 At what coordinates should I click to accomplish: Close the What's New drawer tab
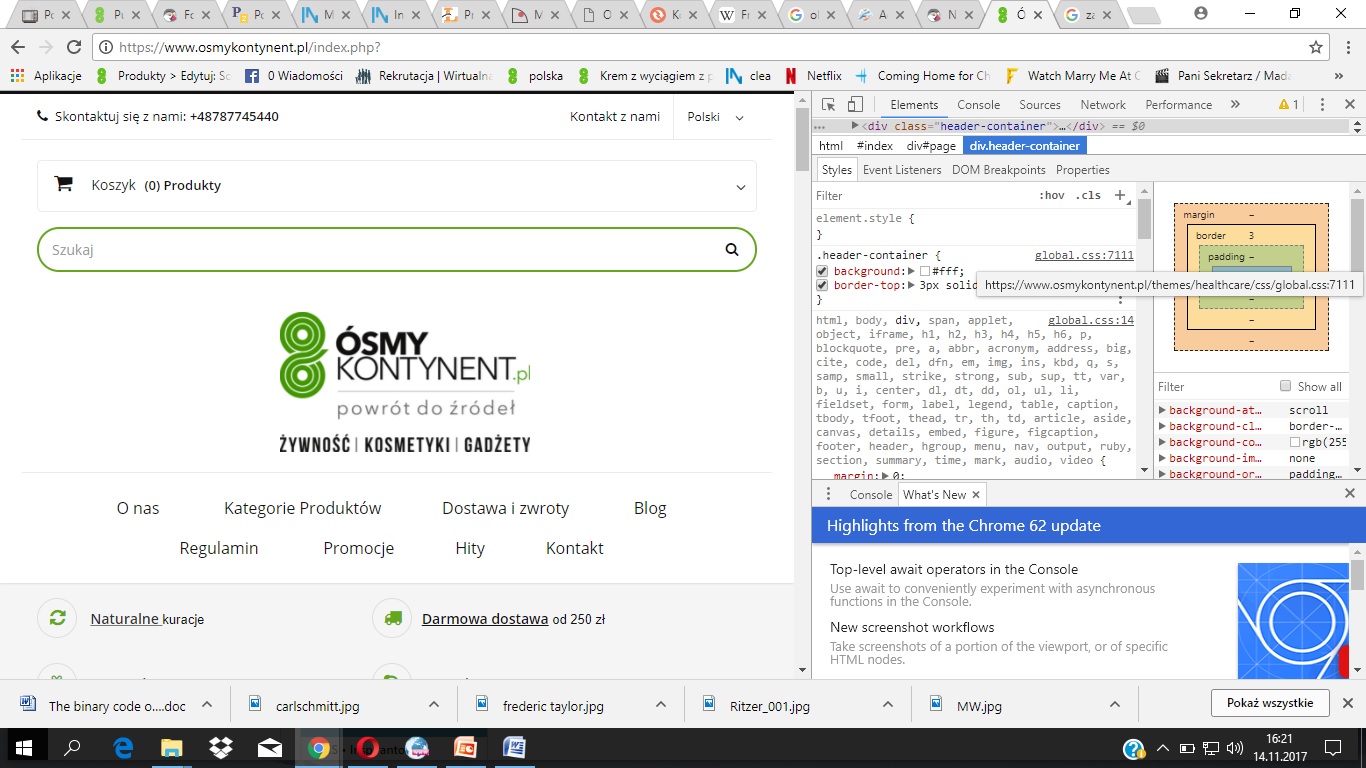click(976, 495)
